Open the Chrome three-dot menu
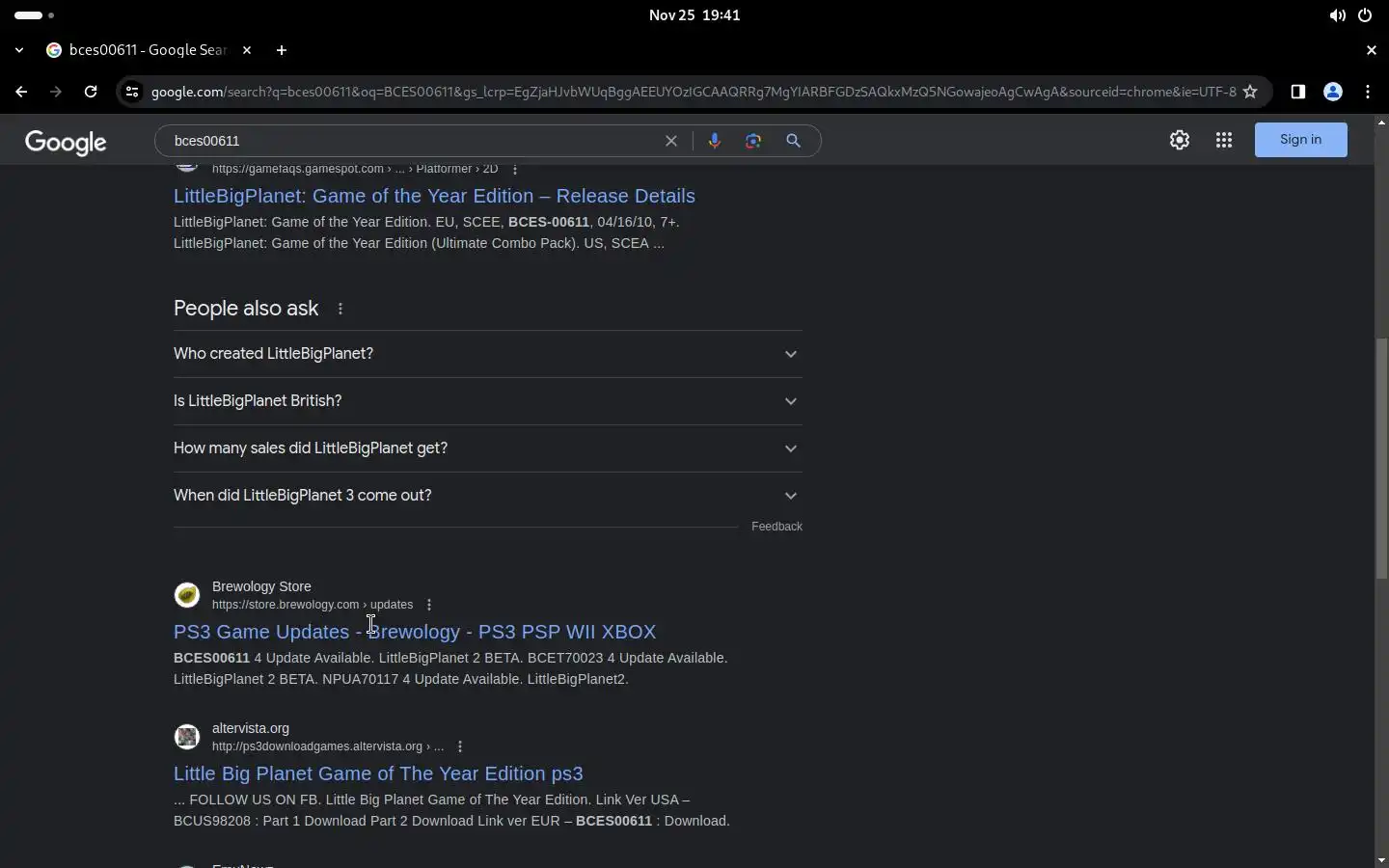 1368,92
